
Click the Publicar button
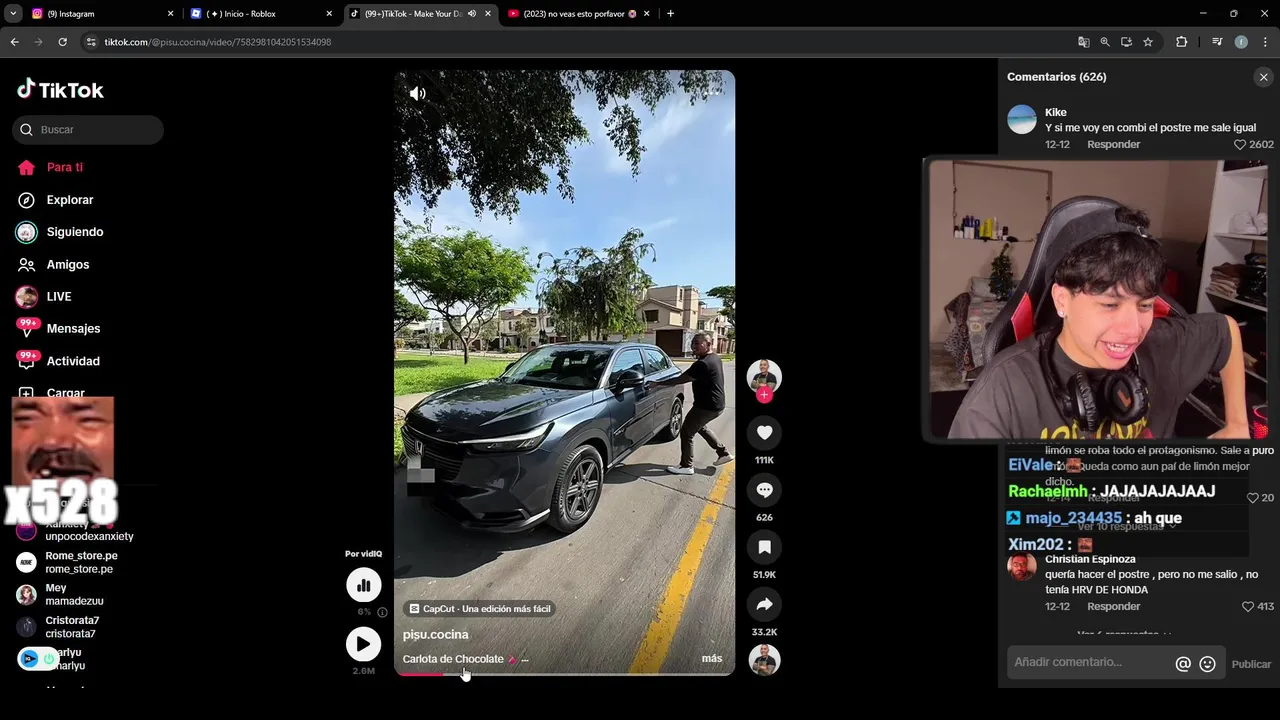(1251, 664)
